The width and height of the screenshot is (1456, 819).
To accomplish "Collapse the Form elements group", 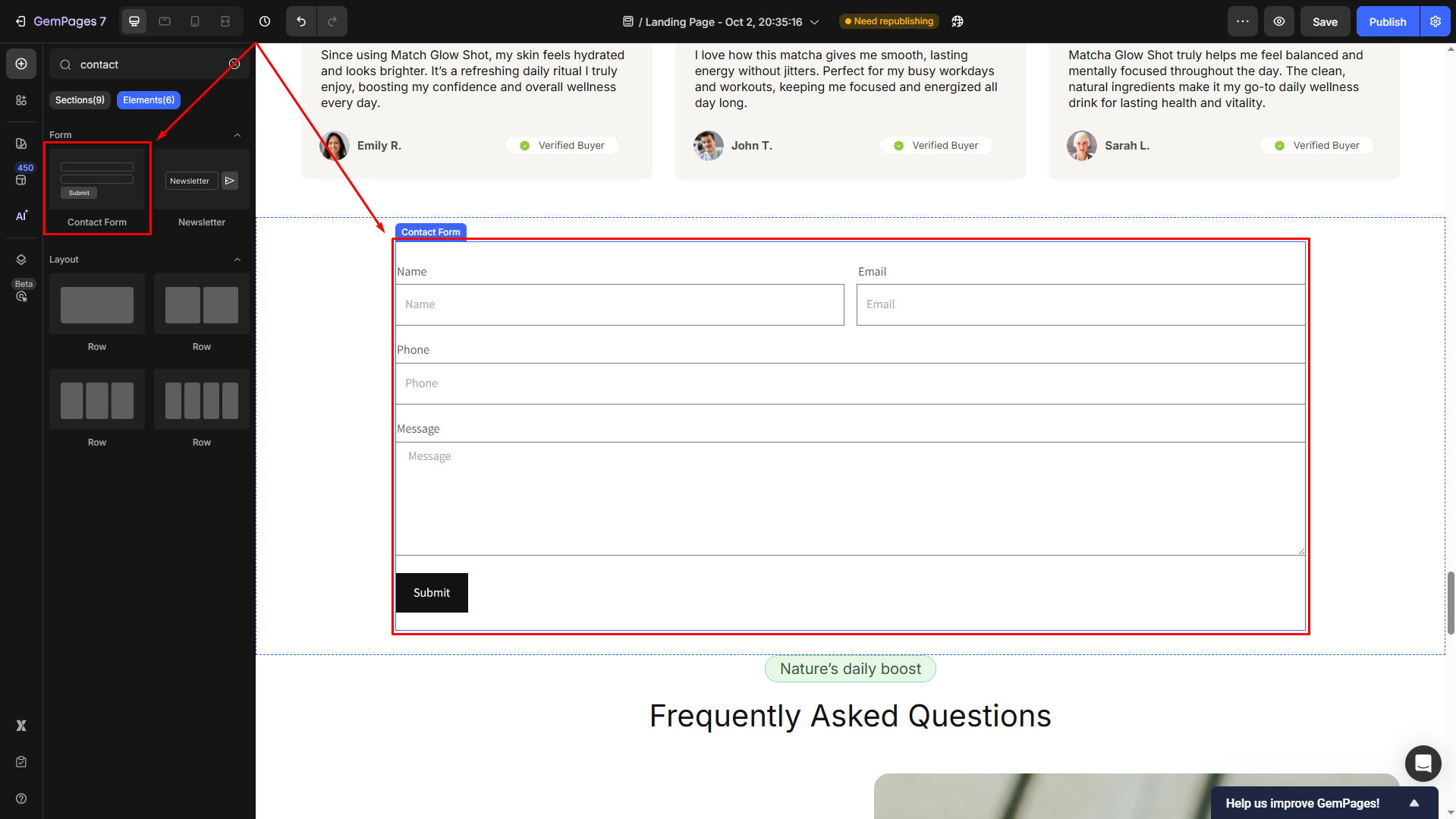I will (x=237, y=135).
